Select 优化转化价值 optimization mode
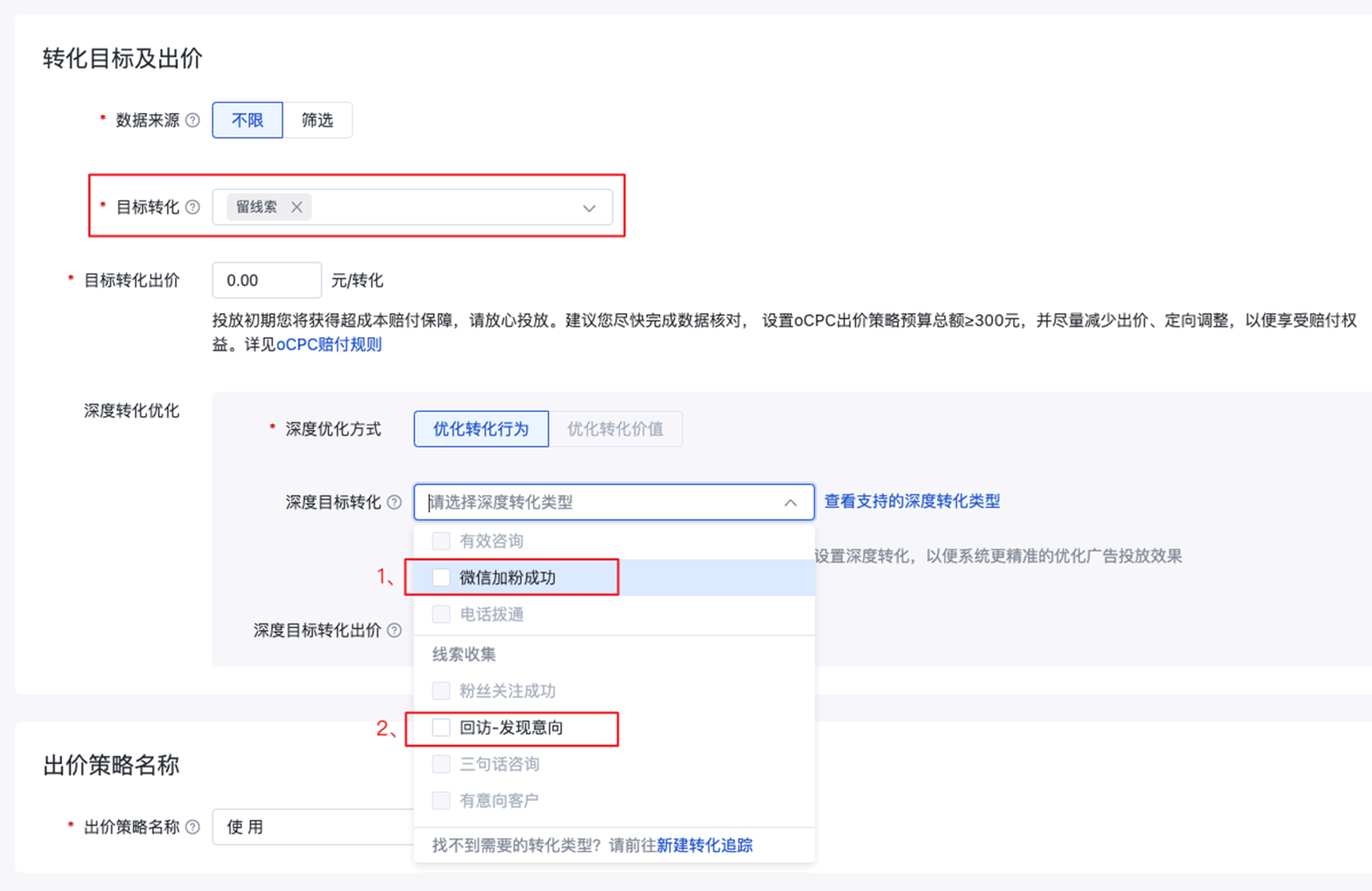Screen dimensions: 1372x891 (615, 429)
